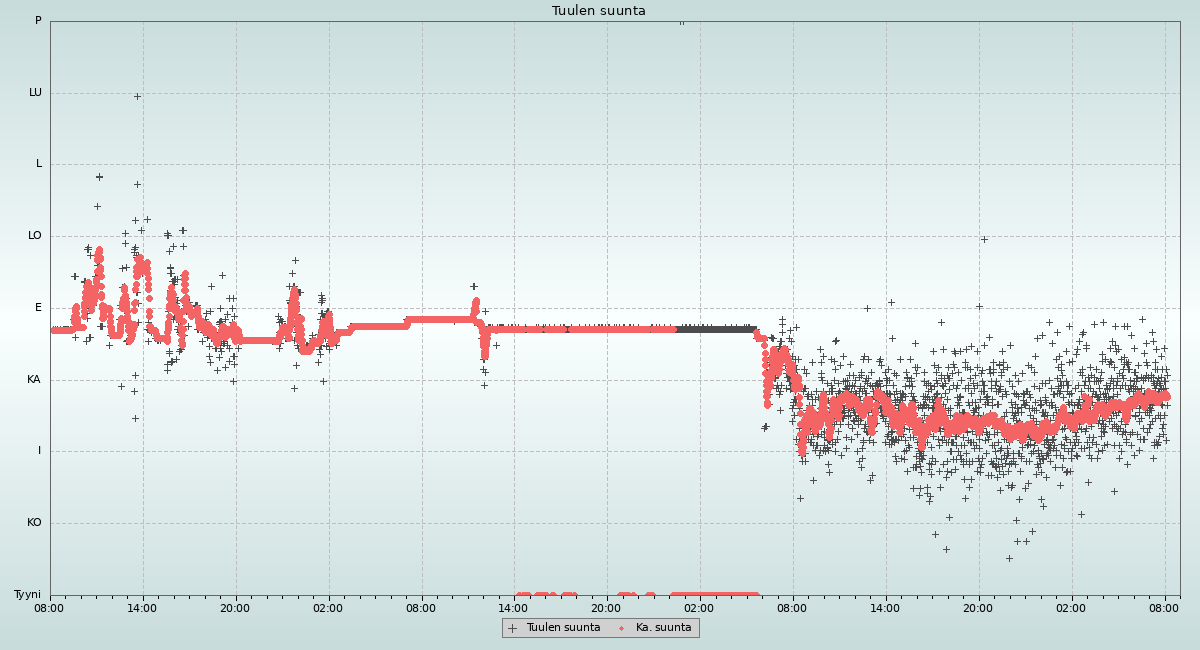
Task: Select the "Tuulen suunta" legend label
Action: point(563,628)
